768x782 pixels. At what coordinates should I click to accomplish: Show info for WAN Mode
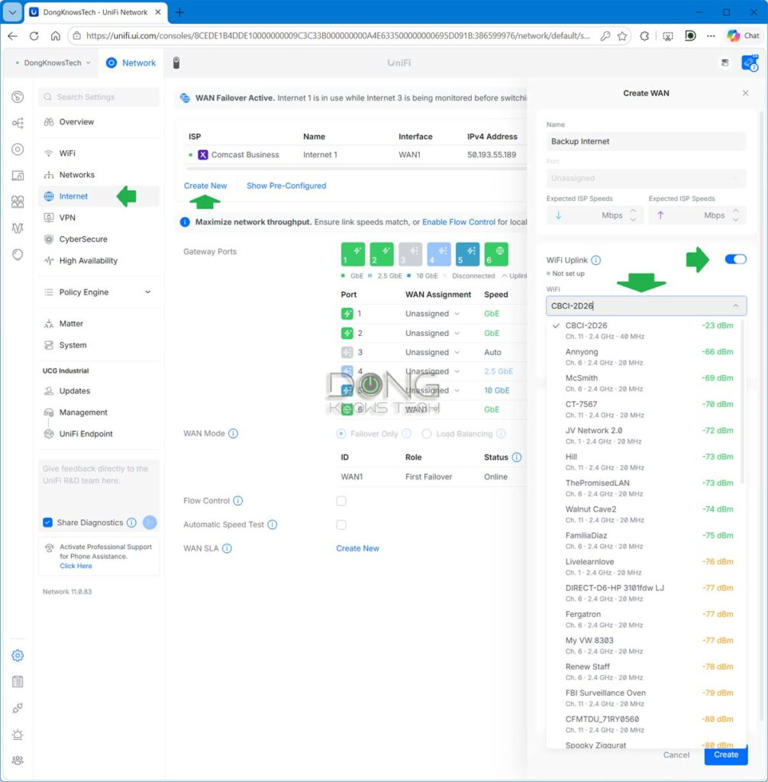[x=233, y=433]
